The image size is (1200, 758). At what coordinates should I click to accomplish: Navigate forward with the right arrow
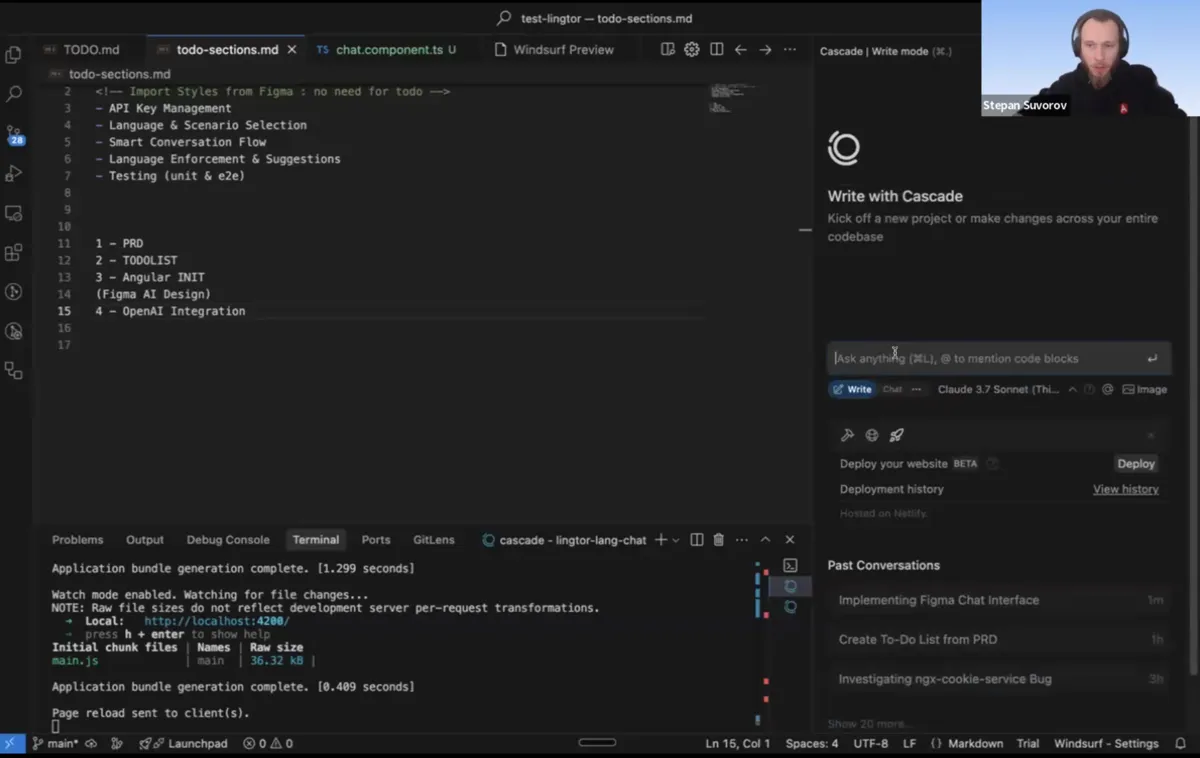click(x=765, y=49)
